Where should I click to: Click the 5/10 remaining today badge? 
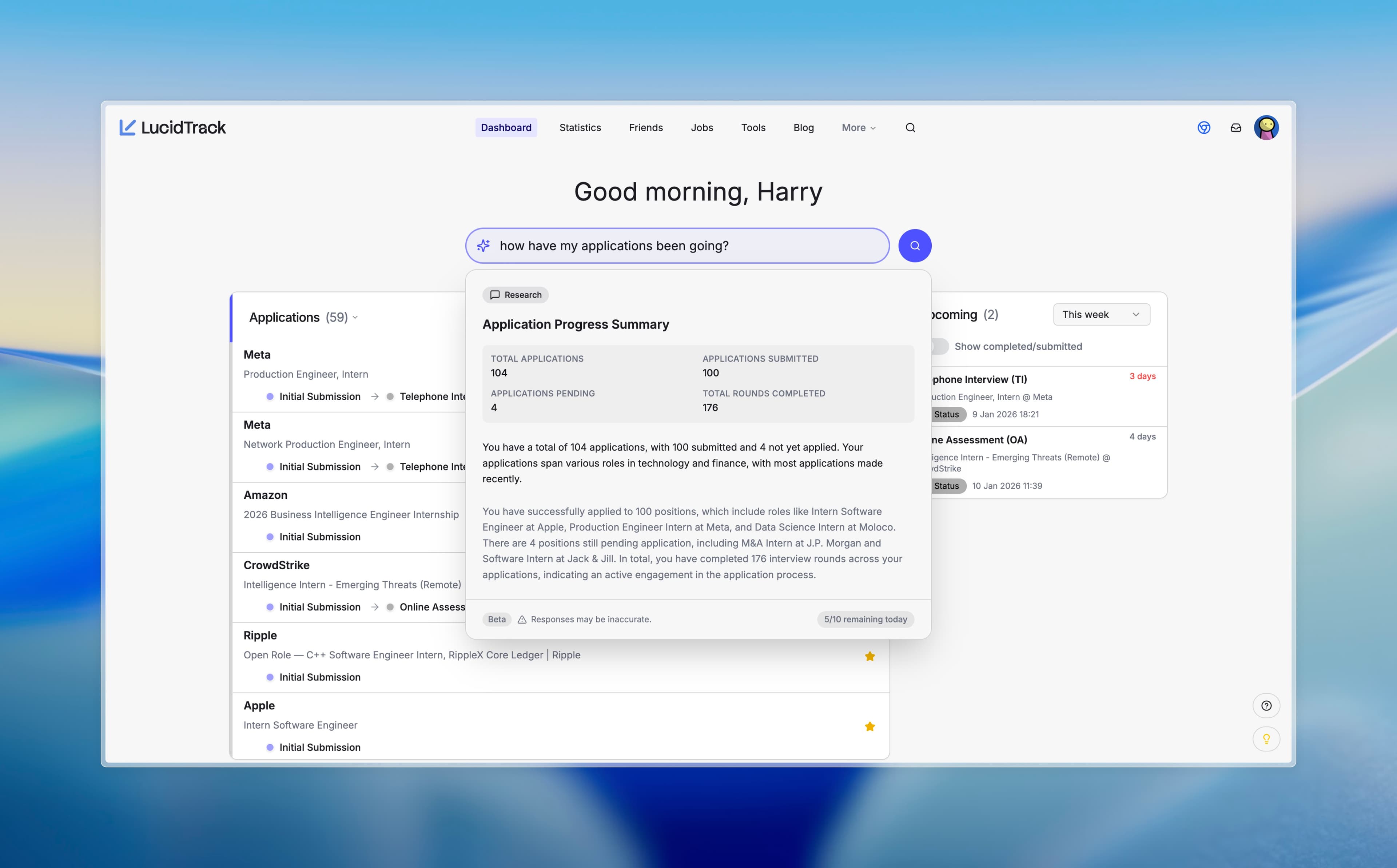click(x=864, y=620)
